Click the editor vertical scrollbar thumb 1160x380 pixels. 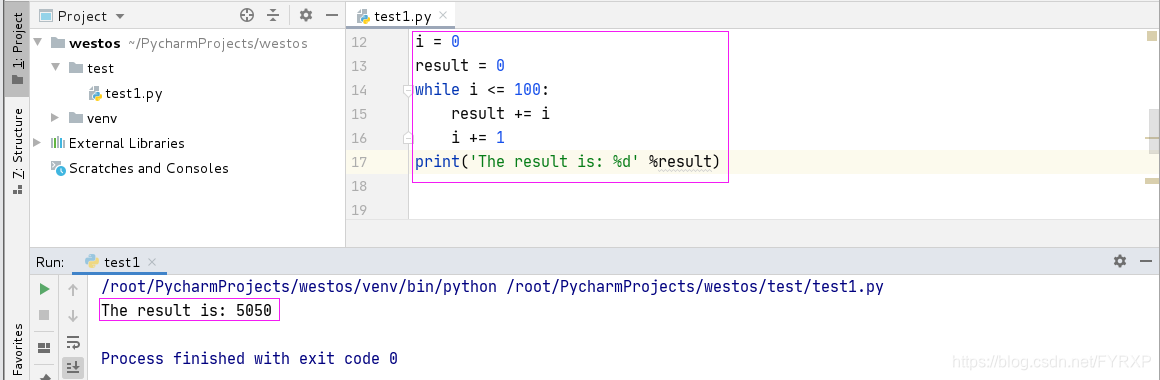point(1153,132)
